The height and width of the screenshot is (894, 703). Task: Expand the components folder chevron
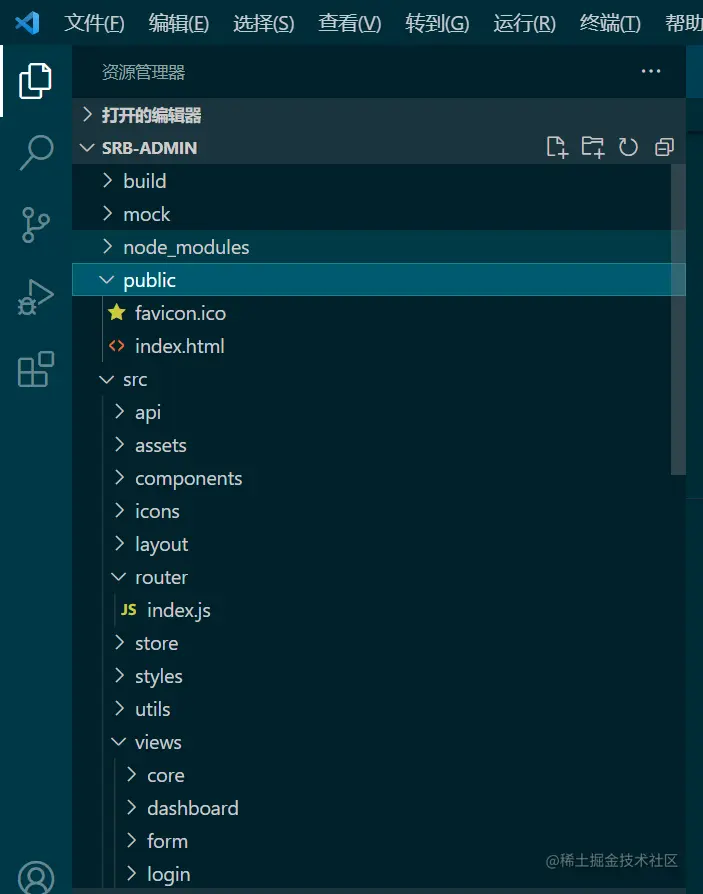click(119, 478)
